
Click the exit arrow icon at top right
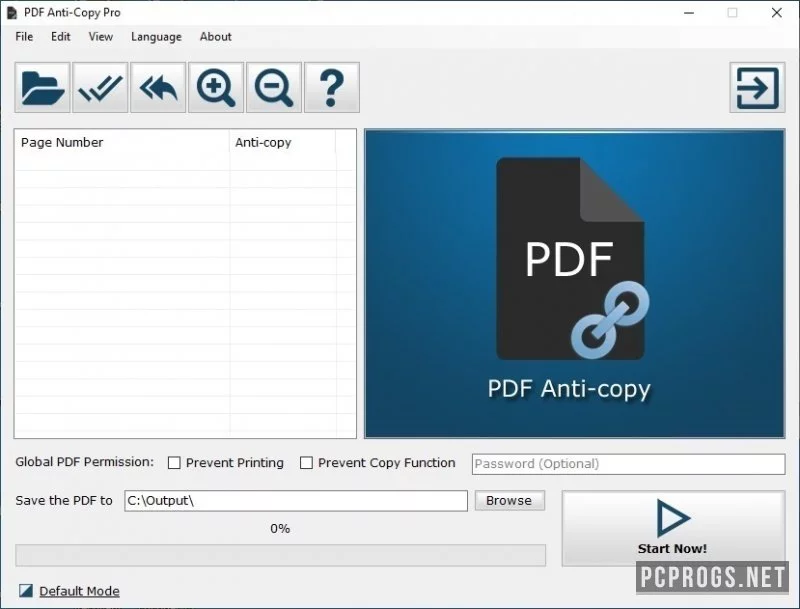pyautogui.click(x=757, y=88)
